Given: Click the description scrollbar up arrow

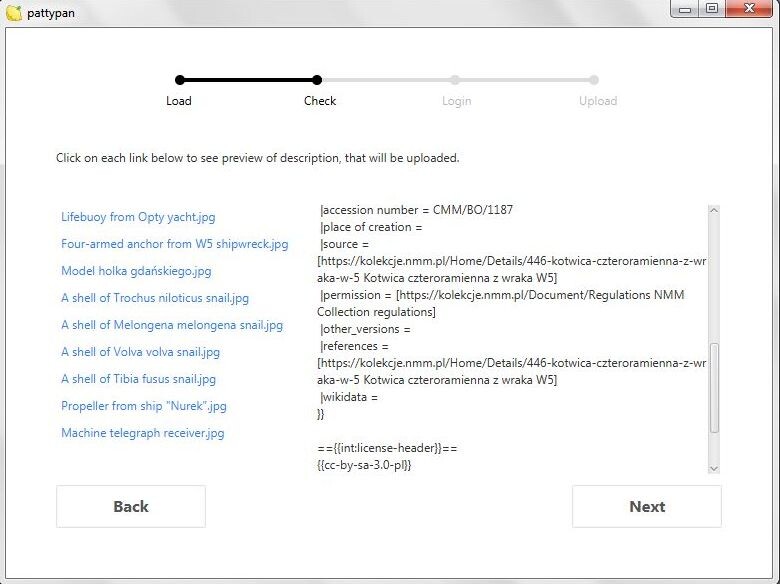Looking at the screenshot, I should click(714, 210).
